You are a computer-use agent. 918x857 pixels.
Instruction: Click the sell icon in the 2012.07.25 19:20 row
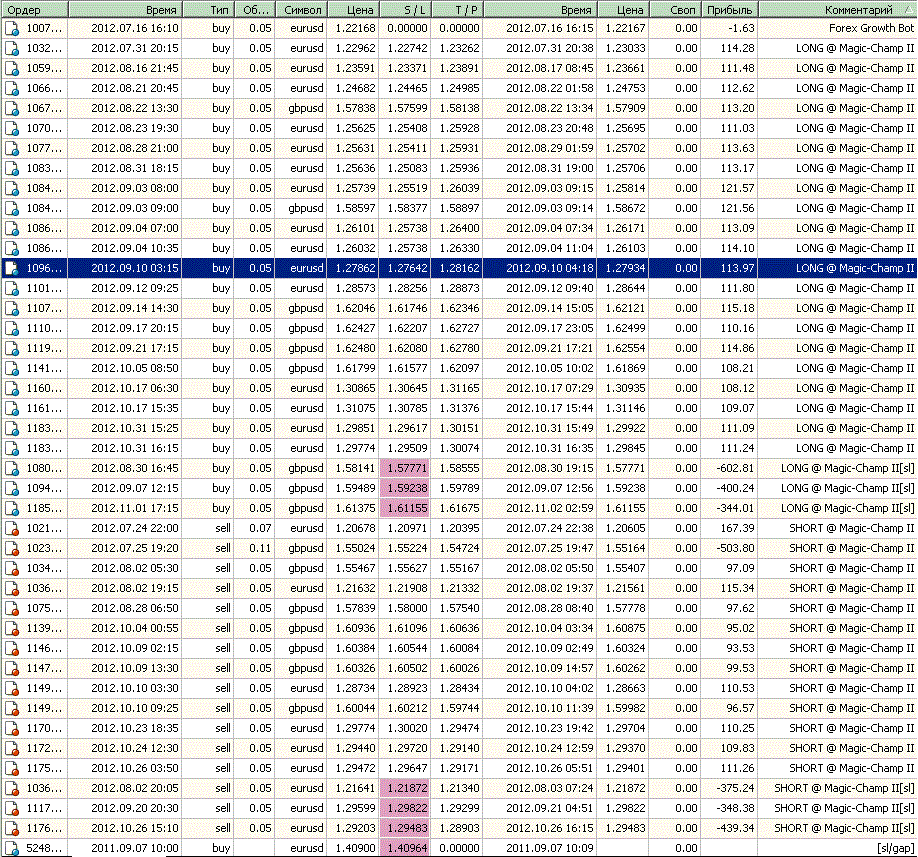(x=12, y=549)
